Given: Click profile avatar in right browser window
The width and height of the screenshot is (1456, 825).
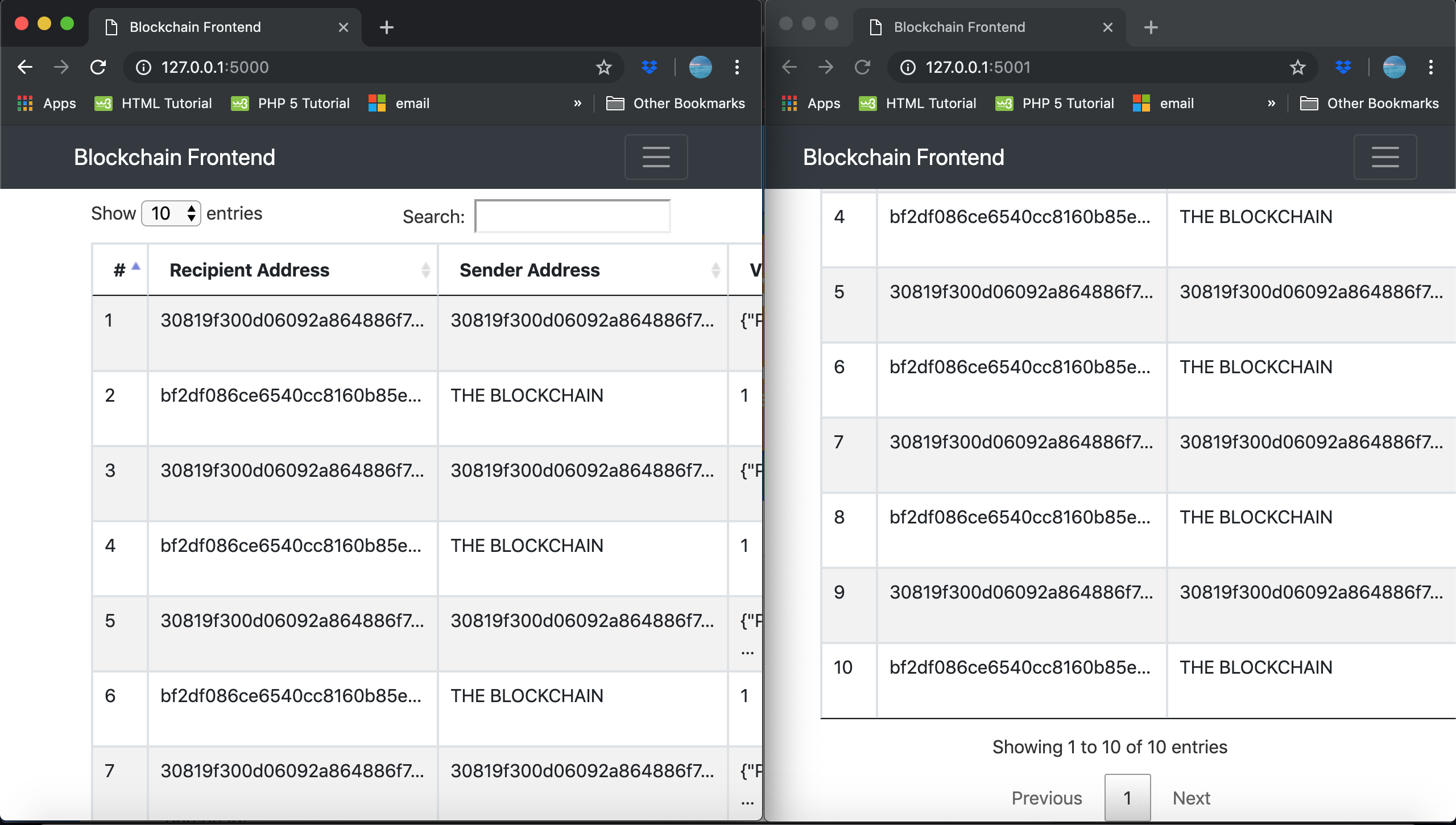Looking at the screenshot, I should click(x=1394, y=67).
